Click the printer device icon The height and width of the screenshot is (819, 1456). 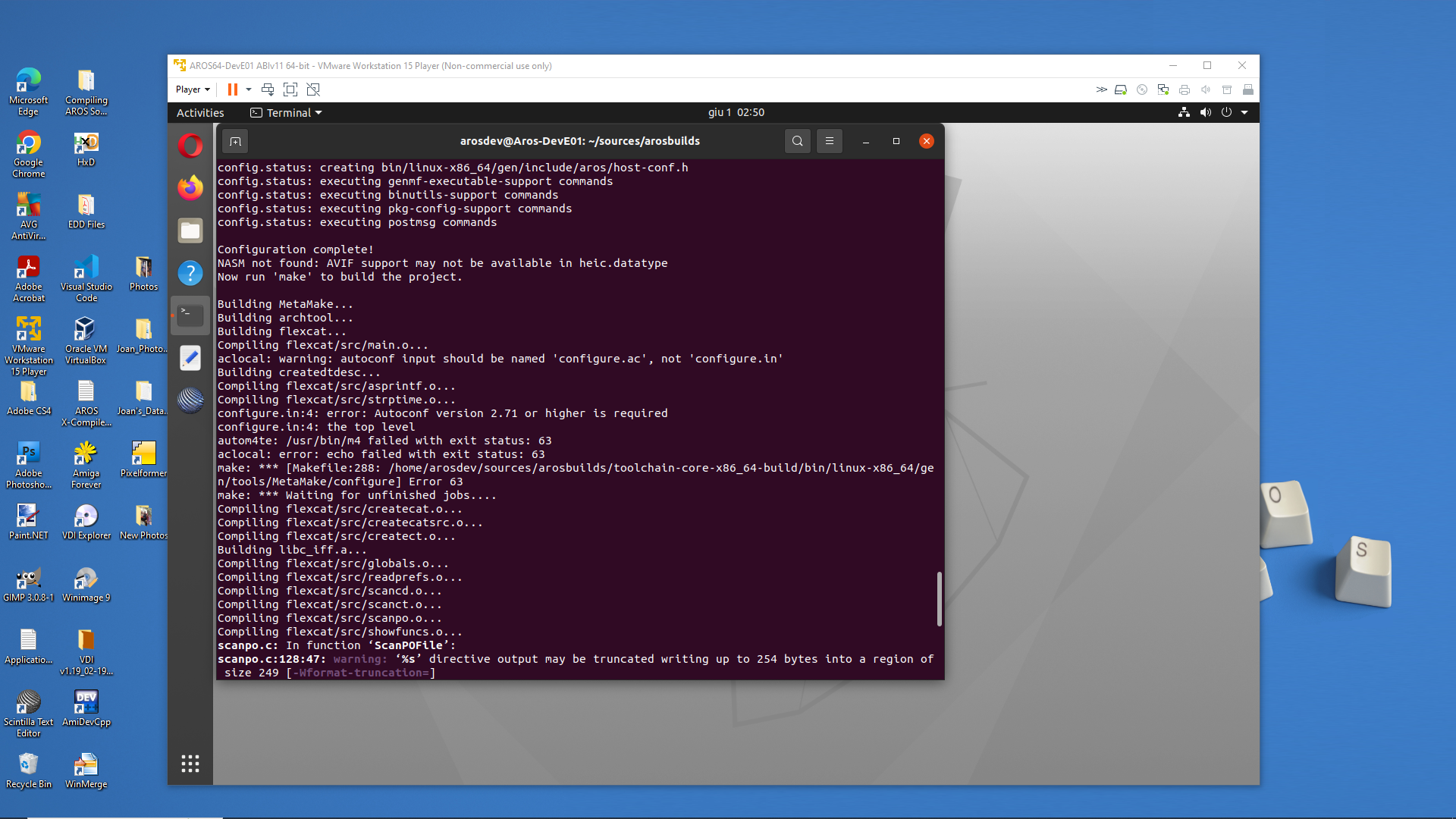[x=1185, y=89]
